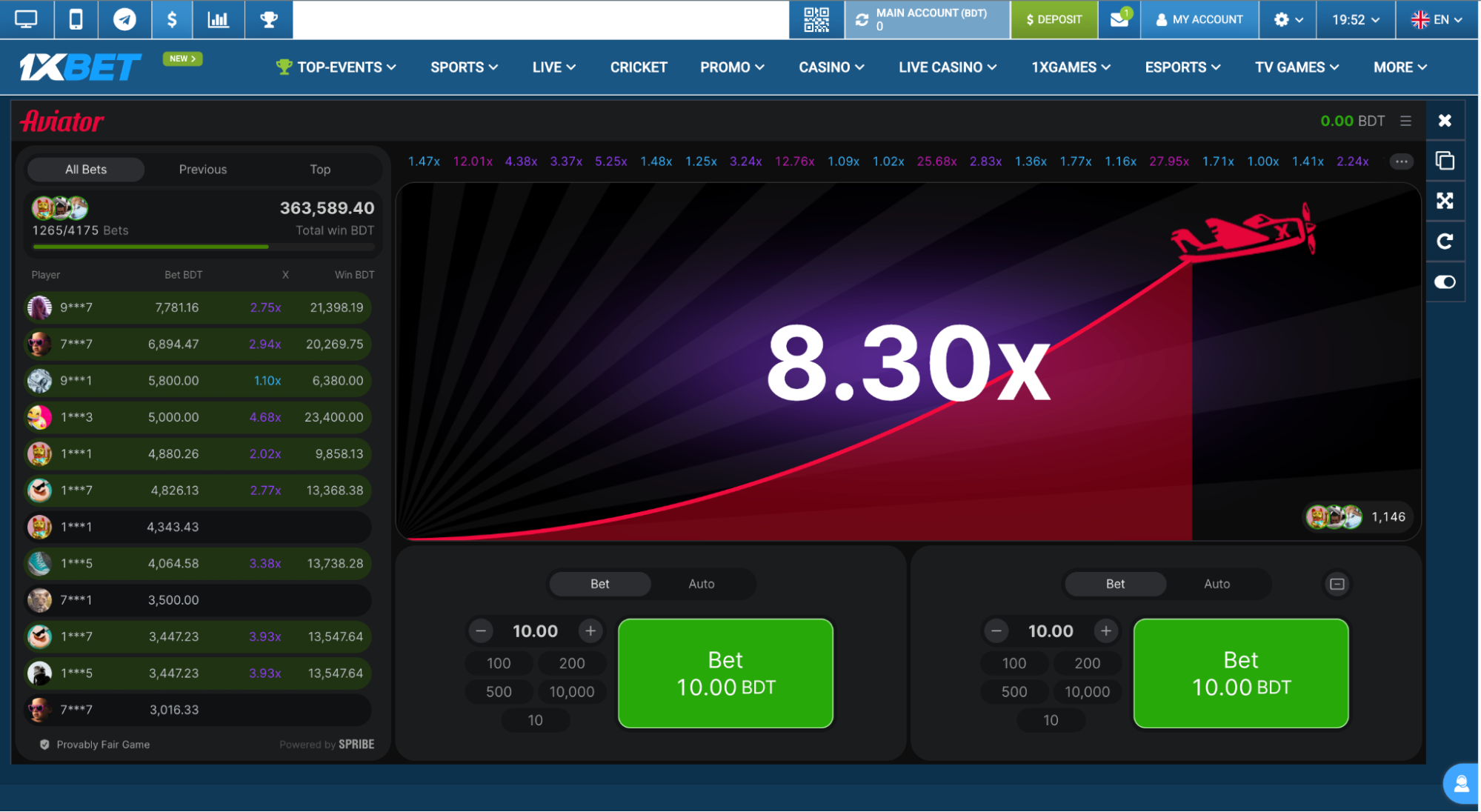1481x812 pixels.
Task: Open the settings gear dropdown
Action: pos(1286,20)
